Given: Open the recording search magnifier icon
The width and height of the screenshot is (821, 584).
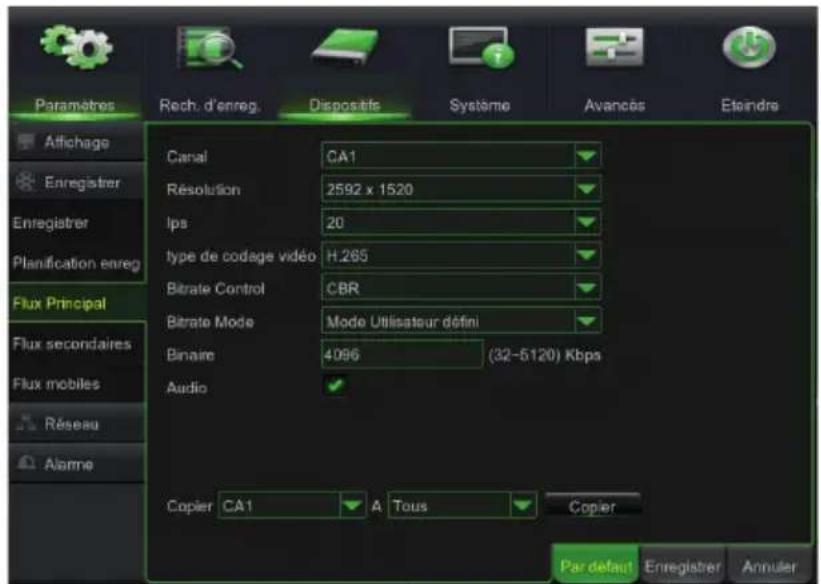Looking at the screenshot, I should [210, 48].
